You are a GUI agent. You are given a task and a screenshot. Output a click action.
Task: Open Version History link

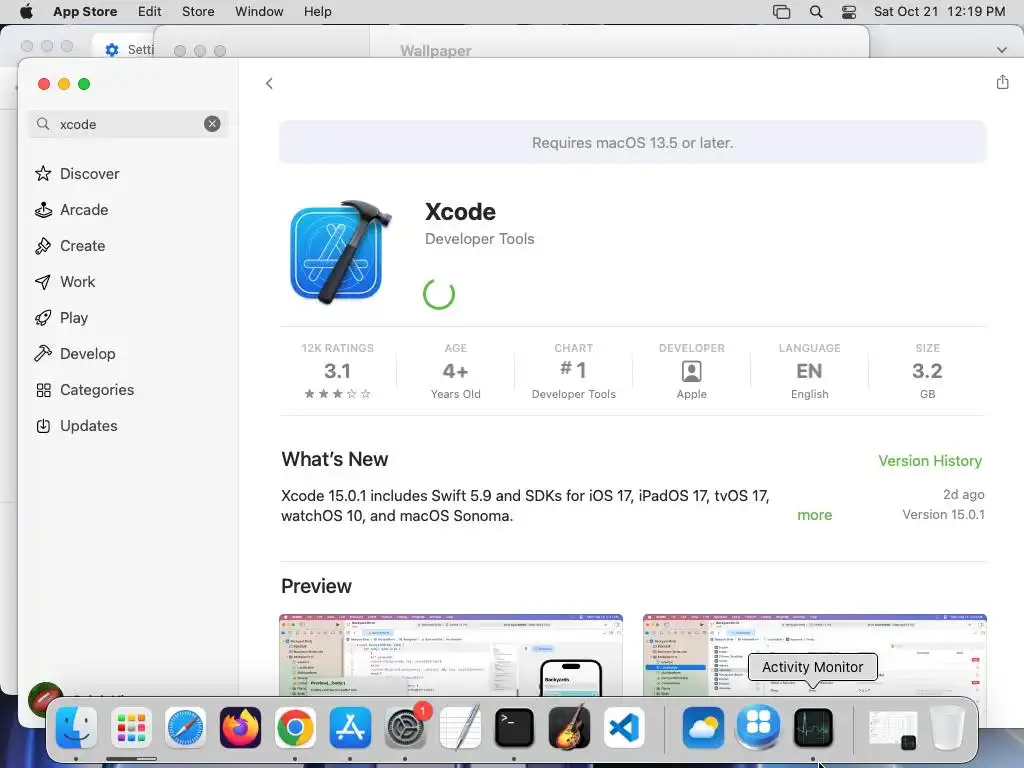(x=930, y=461)
